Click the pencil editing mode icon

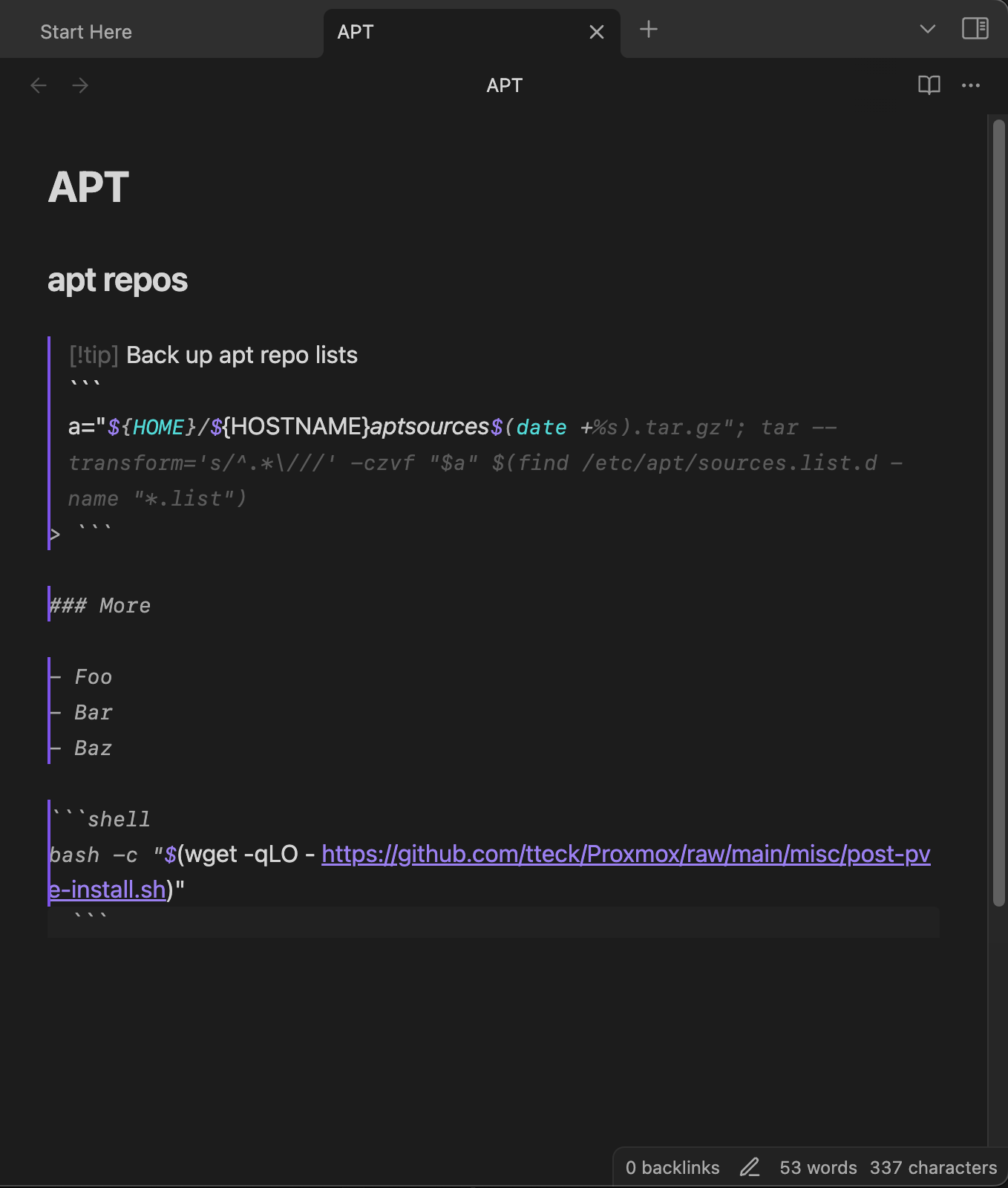[750, 1167]
